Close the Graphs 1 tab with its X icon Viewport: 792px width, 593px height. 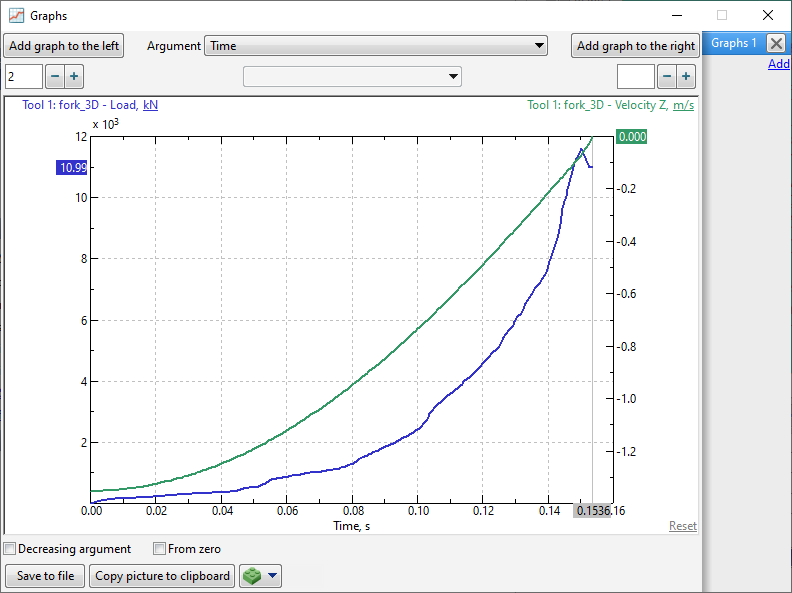[776, 43]
